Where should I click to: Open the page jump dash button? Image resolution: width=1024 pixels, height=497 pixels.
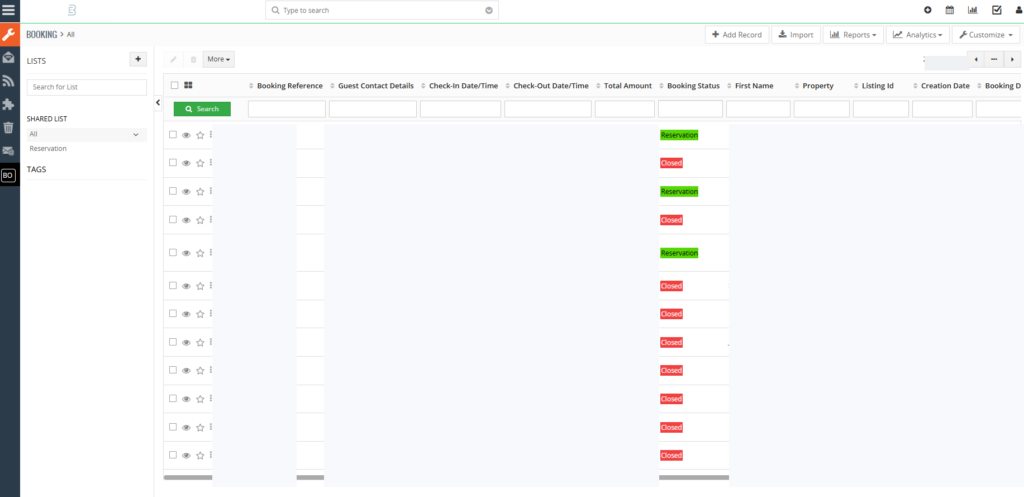click(x=994, y=59)
